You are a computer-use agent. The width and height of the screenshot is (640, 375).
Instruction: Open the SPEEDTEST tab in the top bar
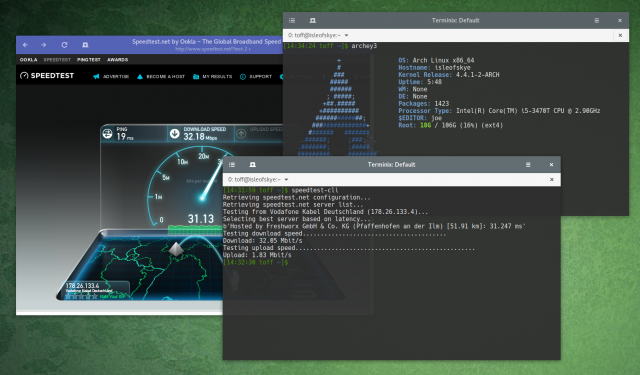(57, 60)
